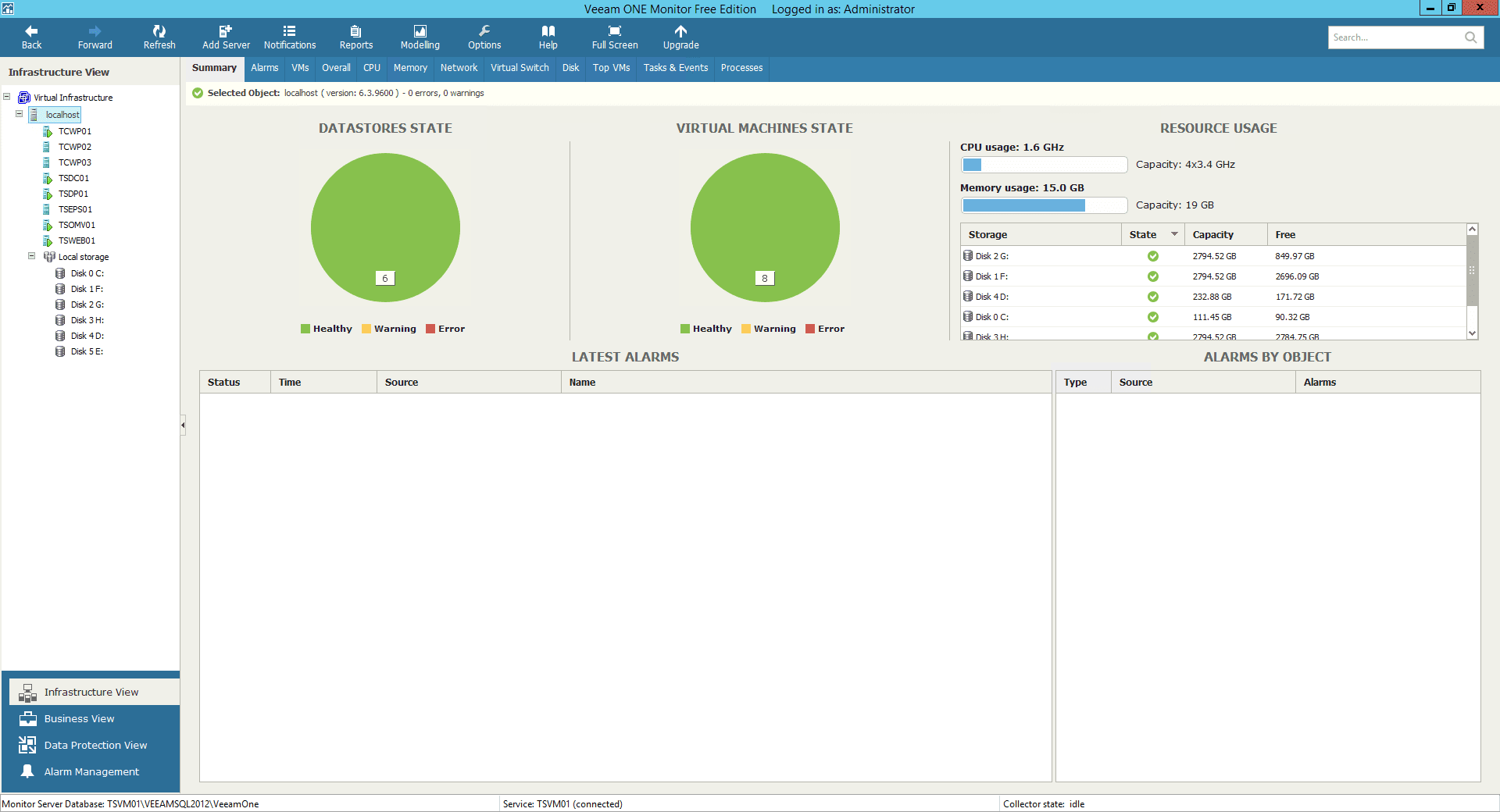The width and height of the screenshot is (1500, 812).
Task: Click virtual machines Error red swatch
Action: (810, 329)
